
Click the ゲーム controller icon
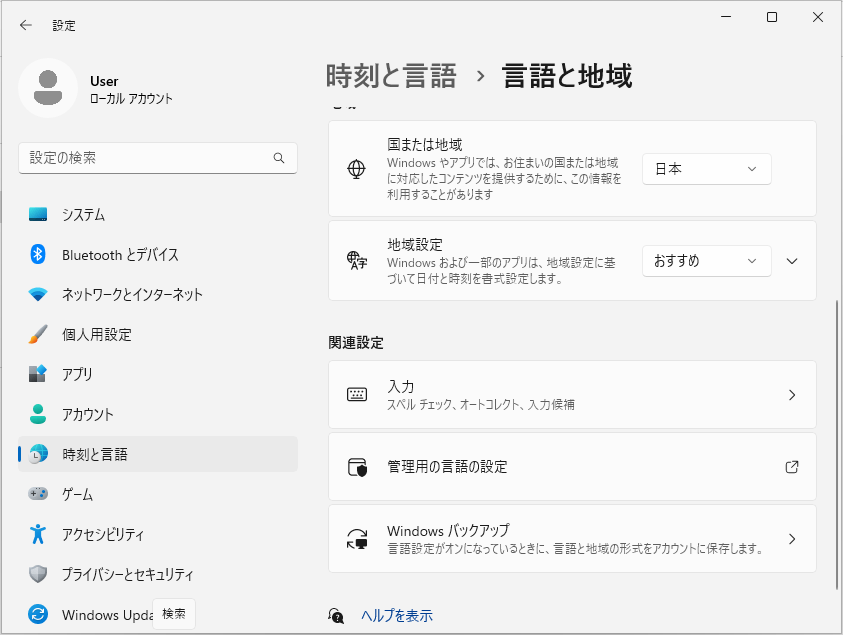pyautogui.click(x=38, y=494)
